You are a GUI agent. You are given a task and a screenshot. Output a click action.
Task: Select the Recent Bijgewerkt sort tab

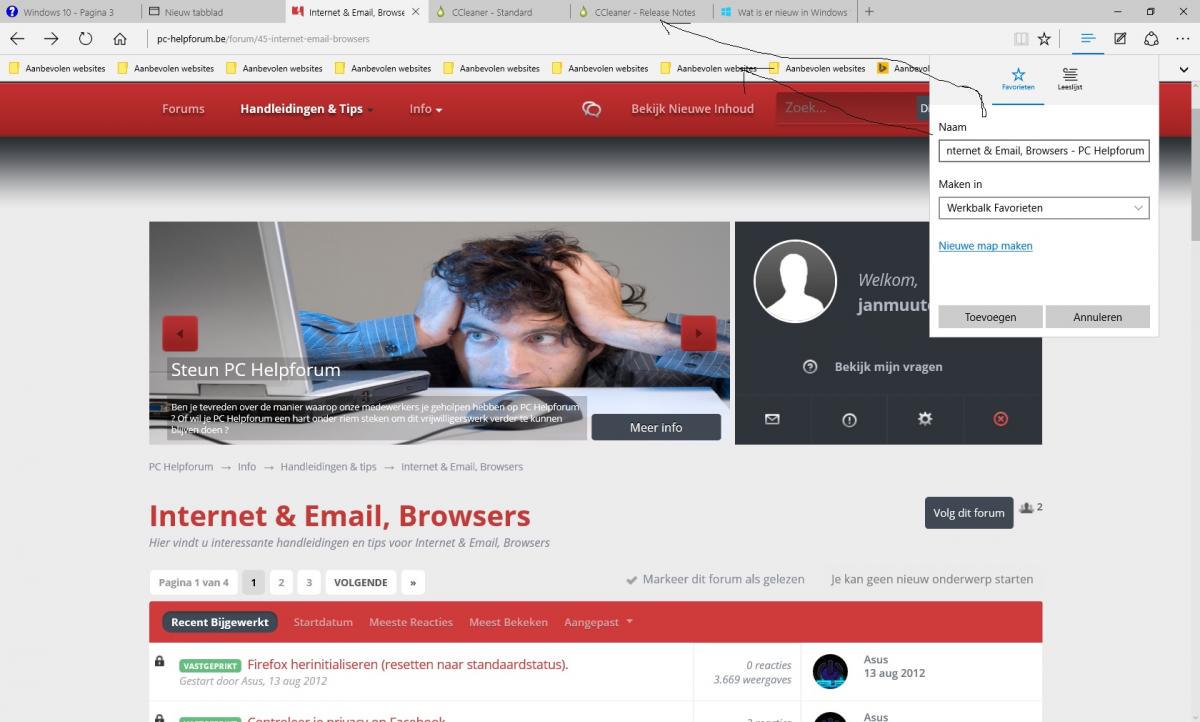tap(220, 622)
